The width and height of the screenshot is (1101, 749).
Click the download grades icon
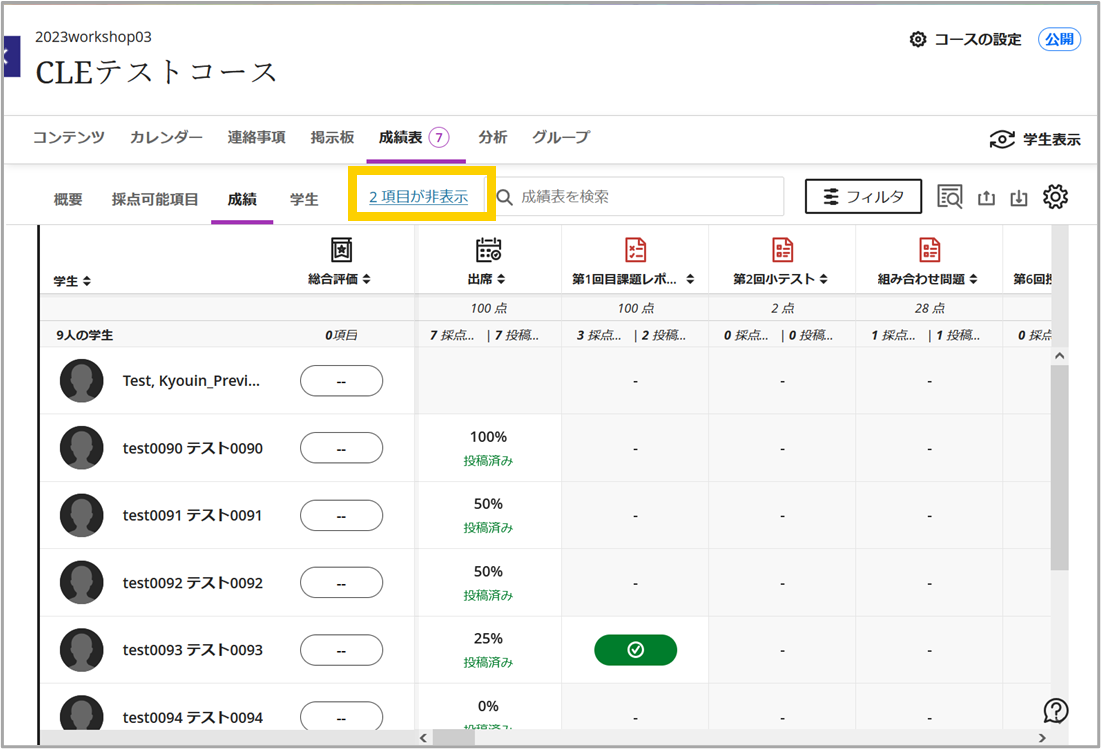[1019, 197]
